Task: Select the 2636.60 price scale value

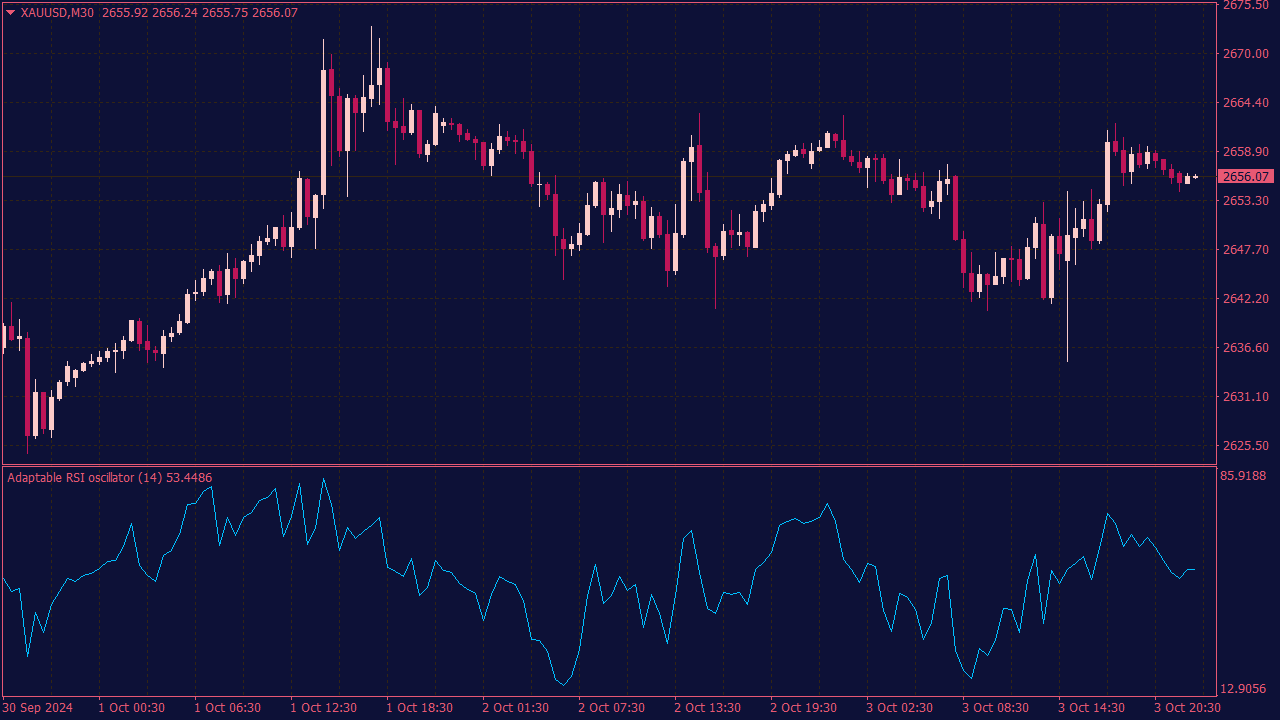Action: pos(1245,348)
